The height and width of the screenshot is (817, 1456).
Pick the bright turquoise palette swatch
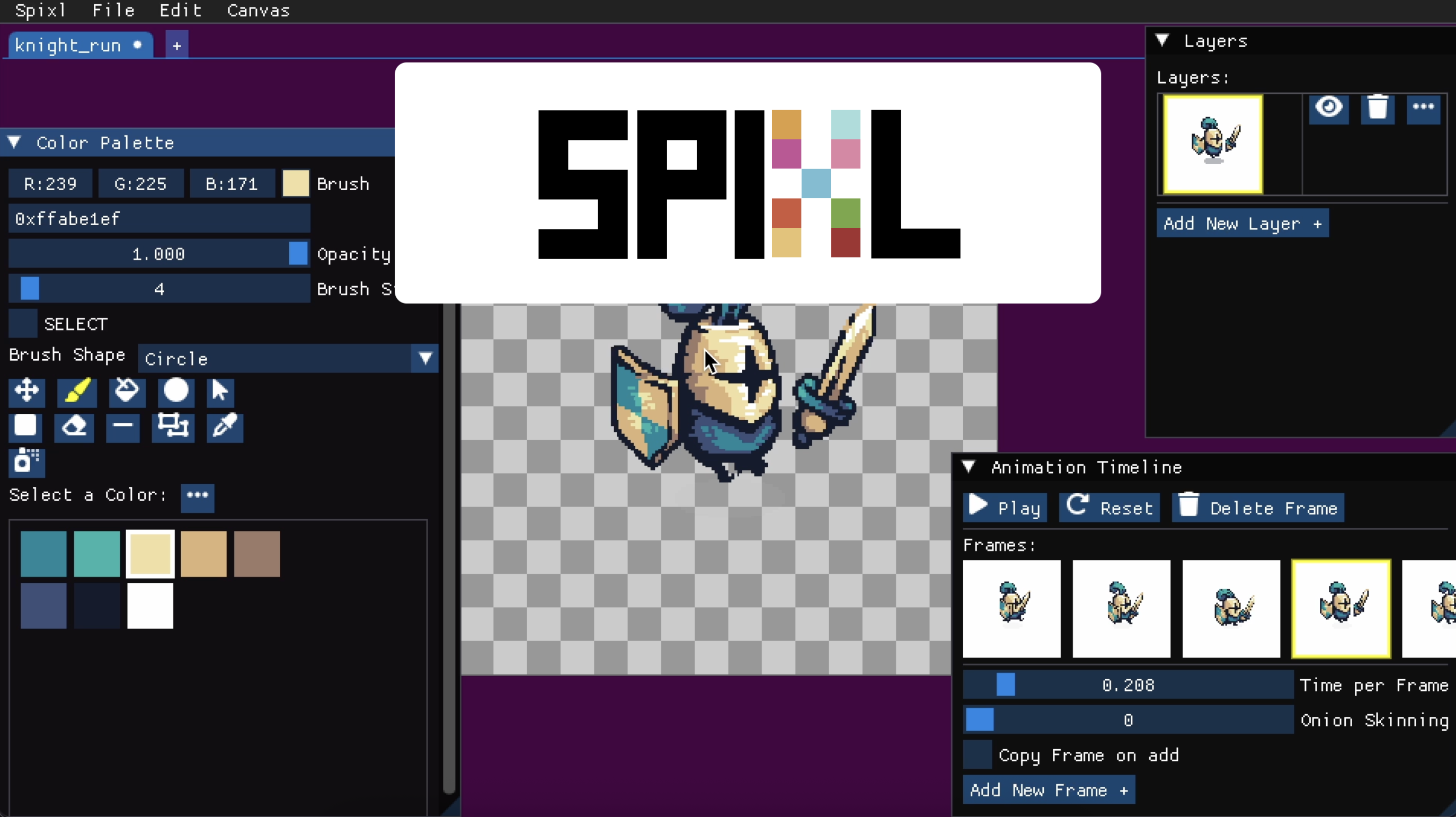click(96, 554)
